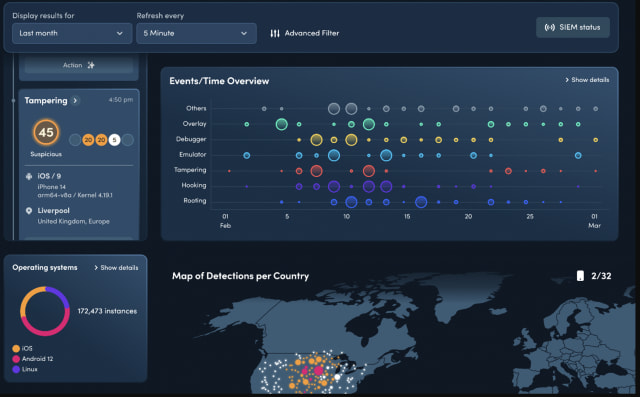Click the purple Linux legend swatch

[x=16, y=369]
